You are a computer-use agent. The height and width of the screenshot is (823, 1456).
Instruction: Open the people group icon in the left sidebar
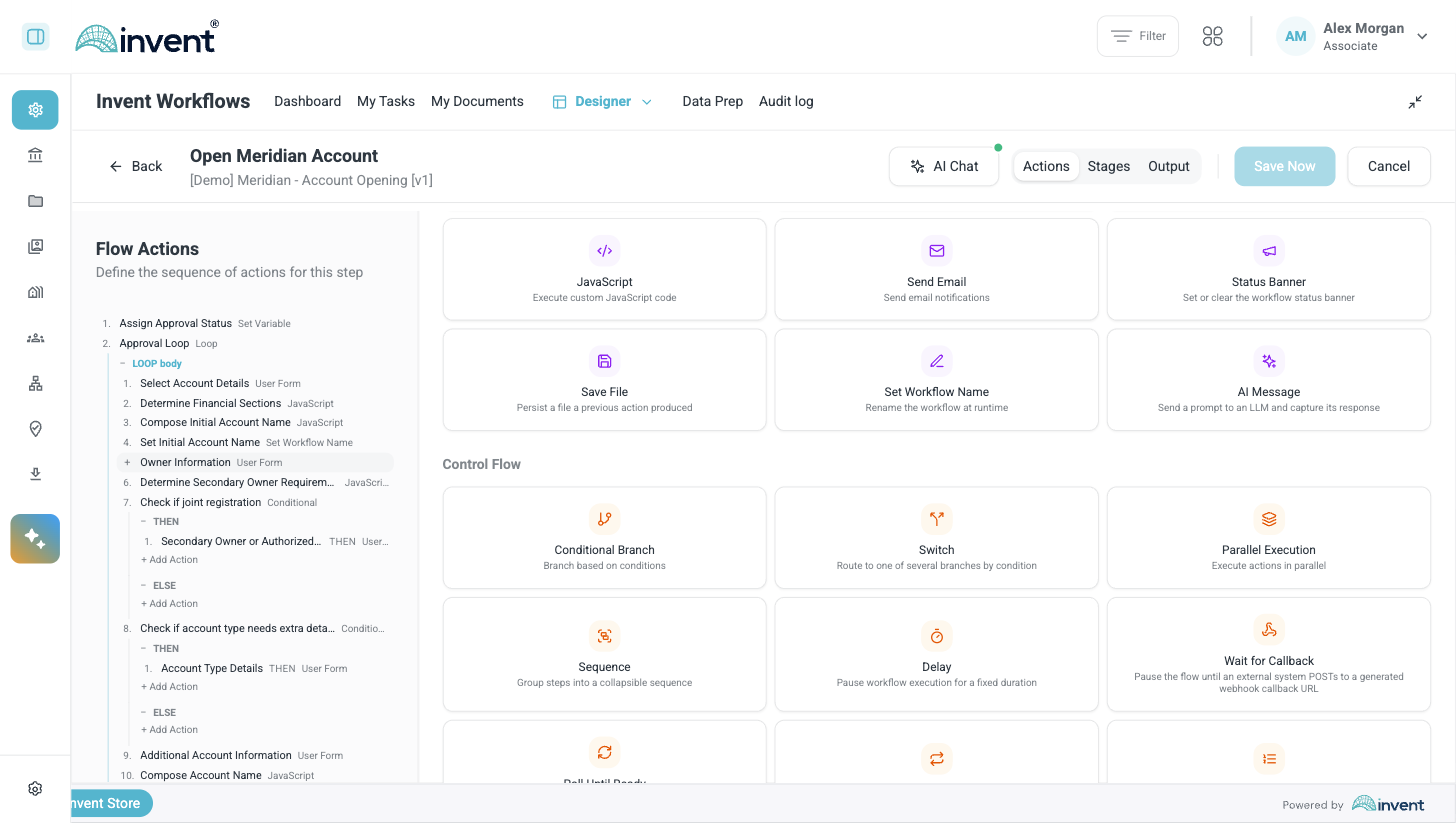coord(35,338)
